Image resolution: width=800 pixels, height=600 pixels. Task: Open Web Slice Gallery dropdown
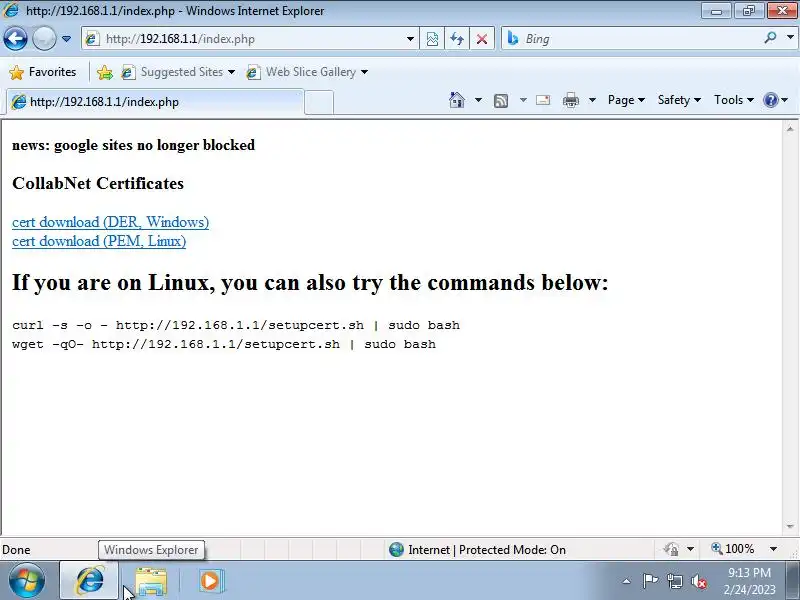point(307,72)
